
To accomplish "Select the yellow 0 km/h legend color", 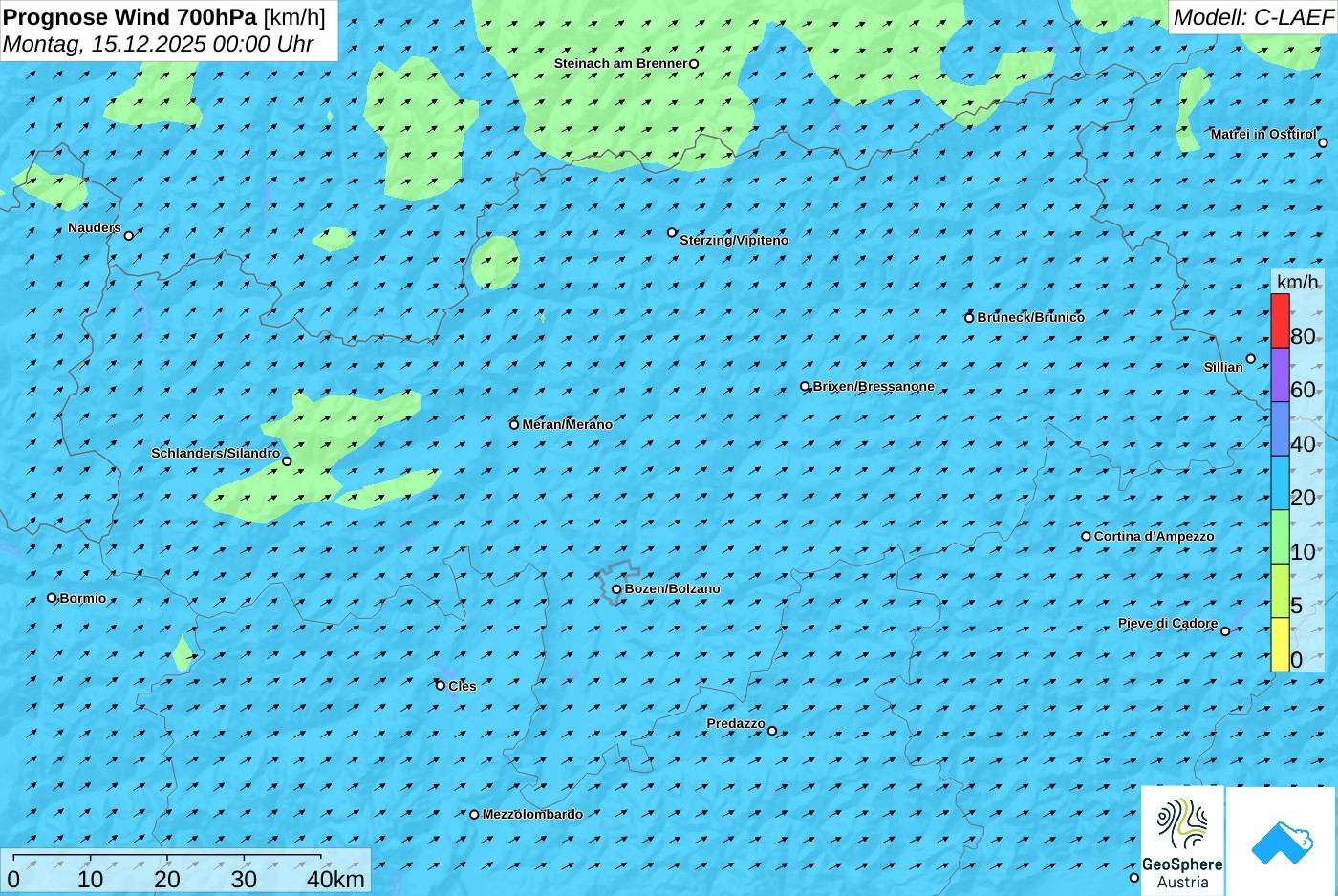I will [x=1280, y=645].
